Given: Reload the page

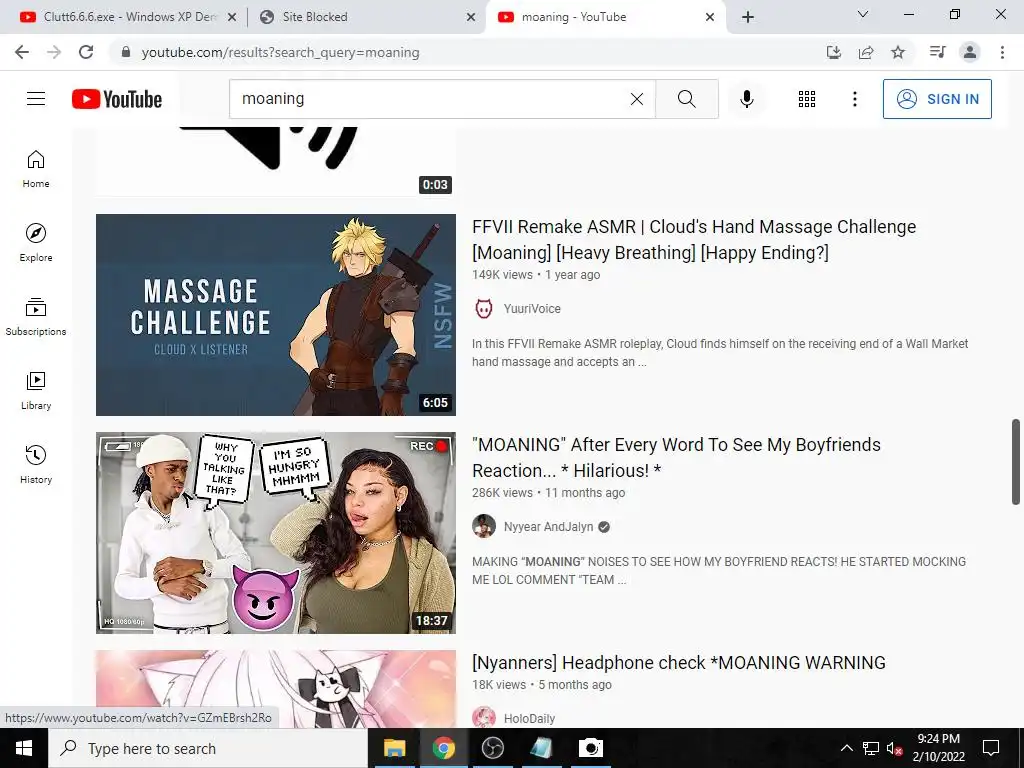Looking at the screenshot, I should click(x=86, y=52).
